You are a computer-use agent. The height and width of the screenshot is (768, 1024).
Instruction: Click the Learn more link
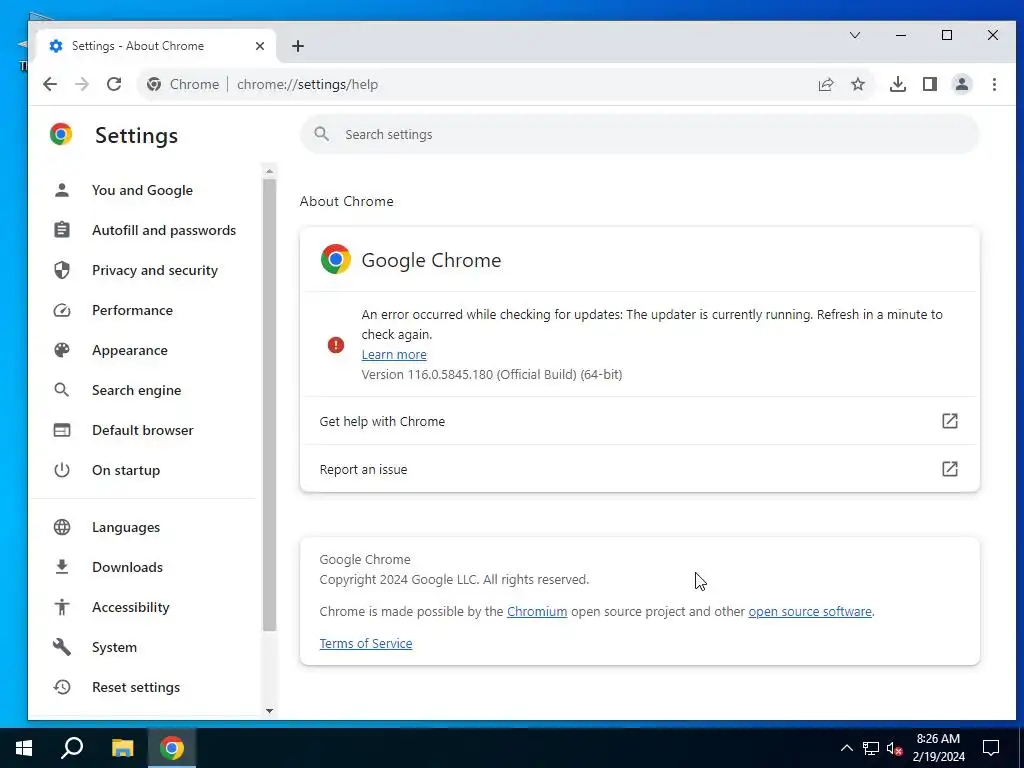click(x=394, y=355)
